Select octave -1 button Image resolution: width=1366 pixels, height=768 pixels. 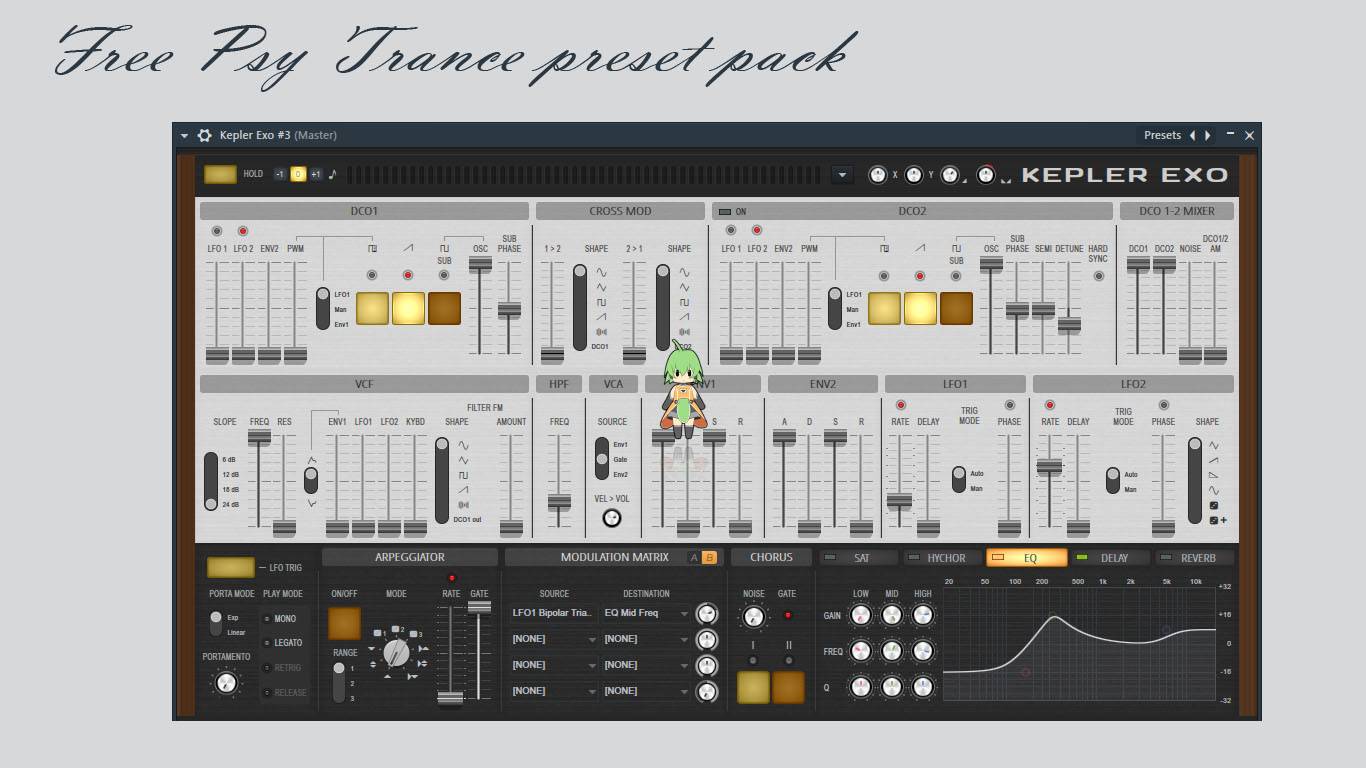tap(280, 174)
